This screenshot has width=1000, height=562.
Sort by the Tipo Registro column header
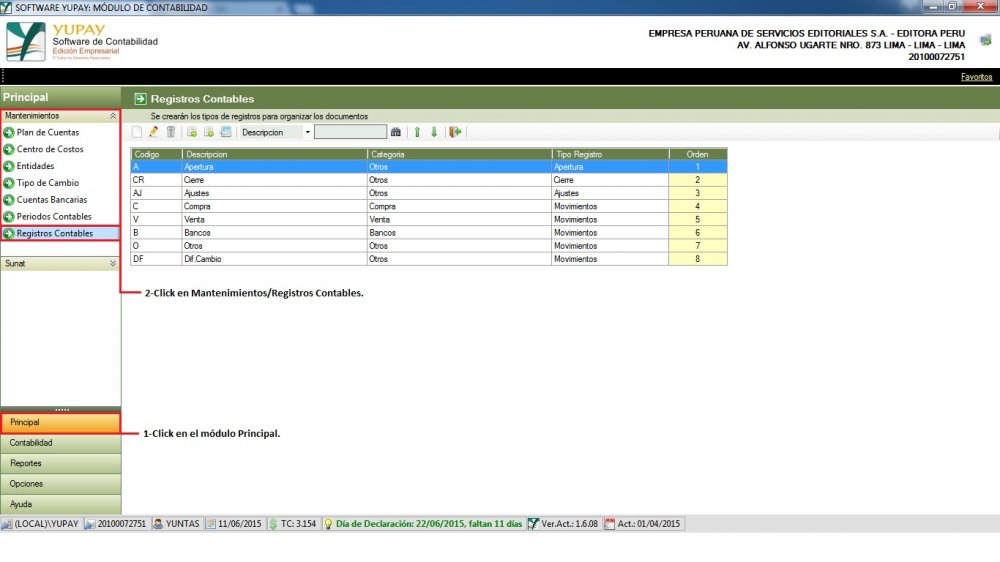pos(610,154)
